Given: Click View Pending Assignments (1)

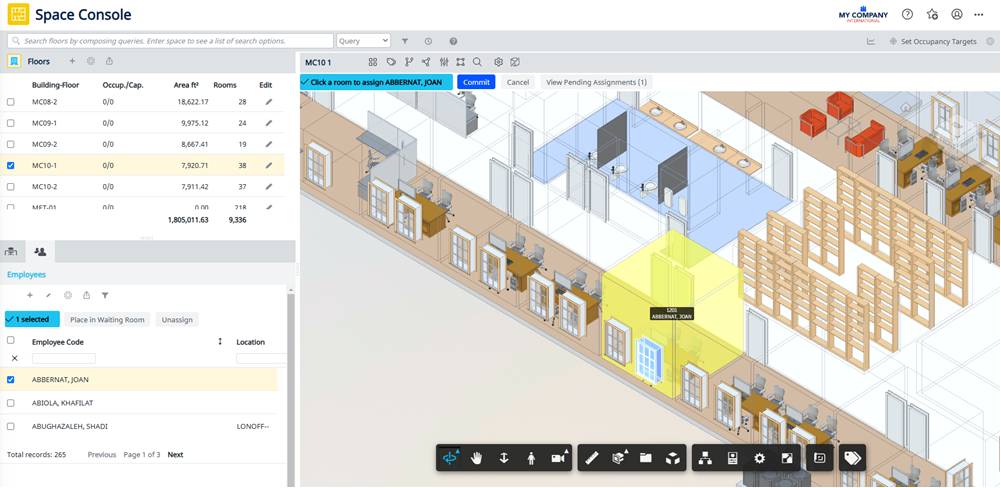Looking at the screenshot, I should tap(596, 82).
